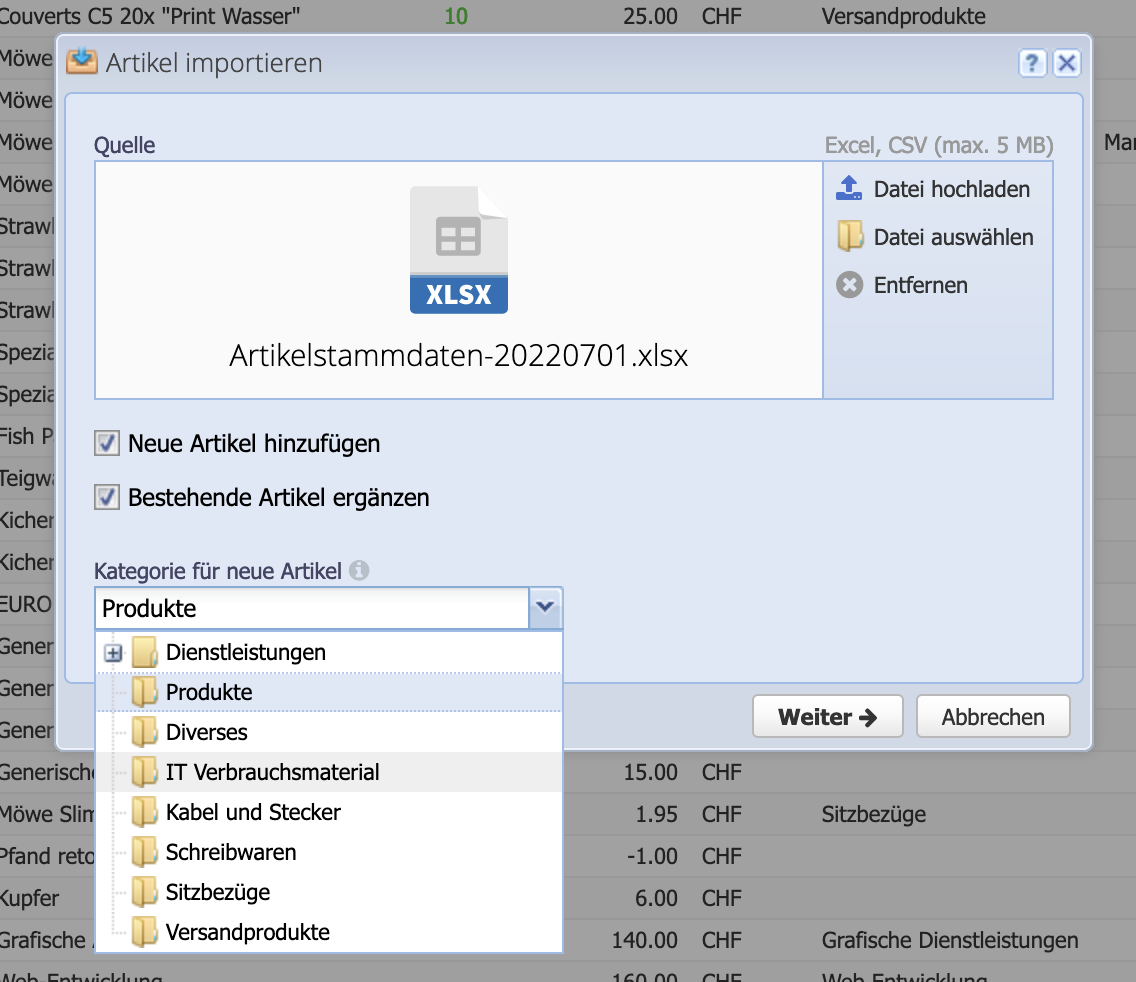Uncheck Neue Artikel hinzufügen
Image resolution: width=1136 pixels, height=982 pixels.
pyautogui.click(x=106, y=443)
